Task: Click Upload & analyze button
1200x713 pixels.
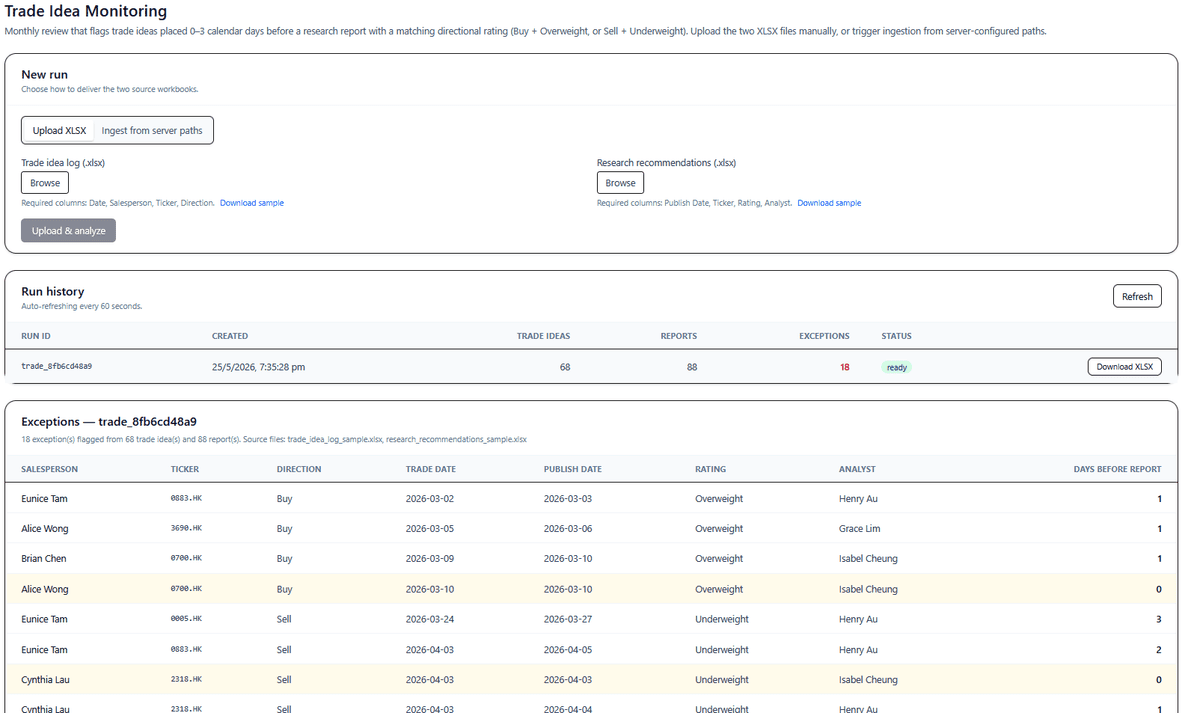Action: pyautogui.click(x=68, y=231)
